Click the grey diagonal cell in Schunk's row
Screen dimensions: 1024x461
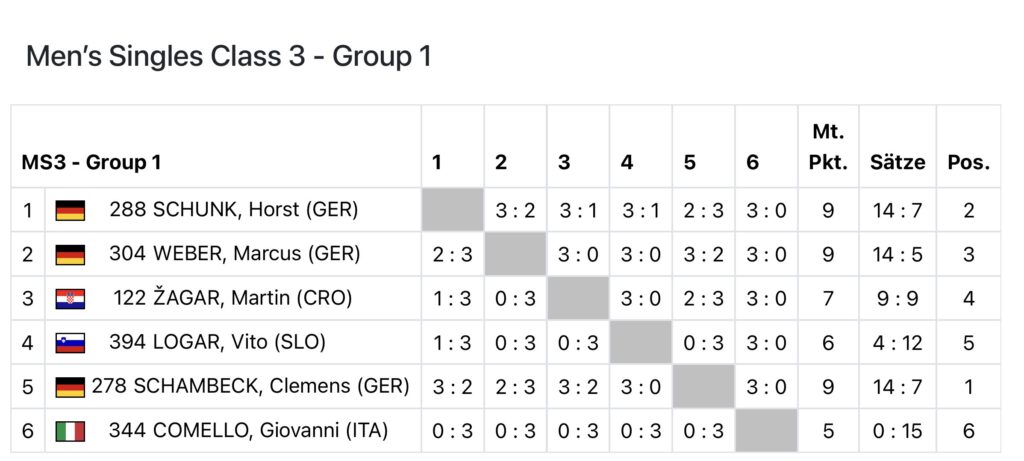(452, 210)
